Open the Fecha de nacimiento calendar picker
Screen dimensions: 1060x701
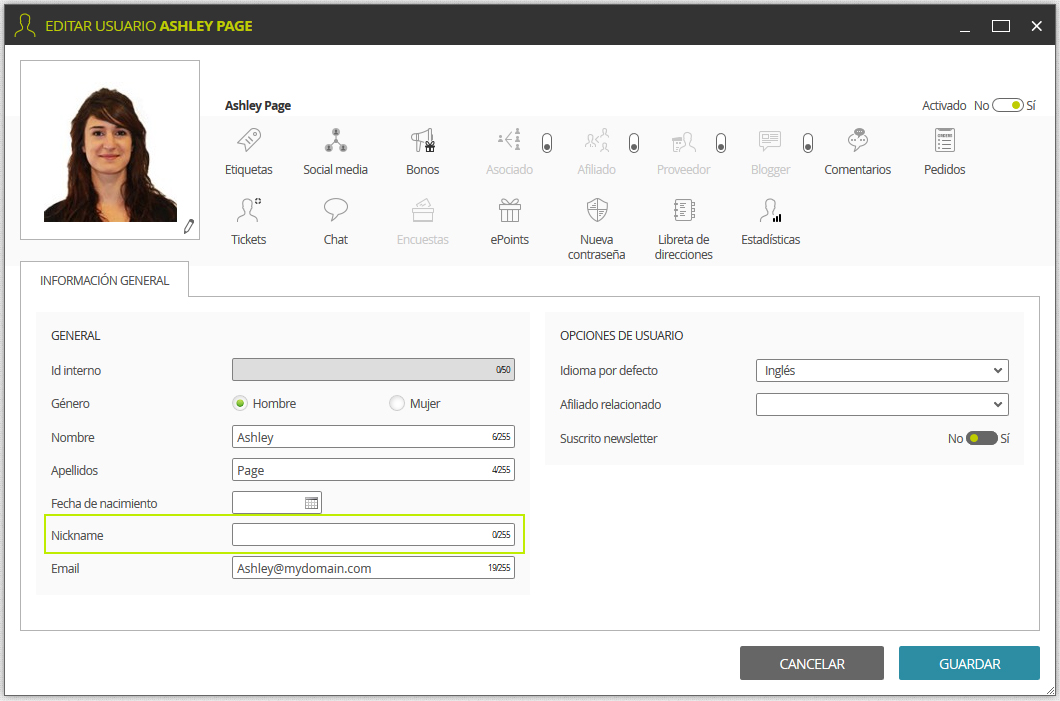click(x=311, y=503)
